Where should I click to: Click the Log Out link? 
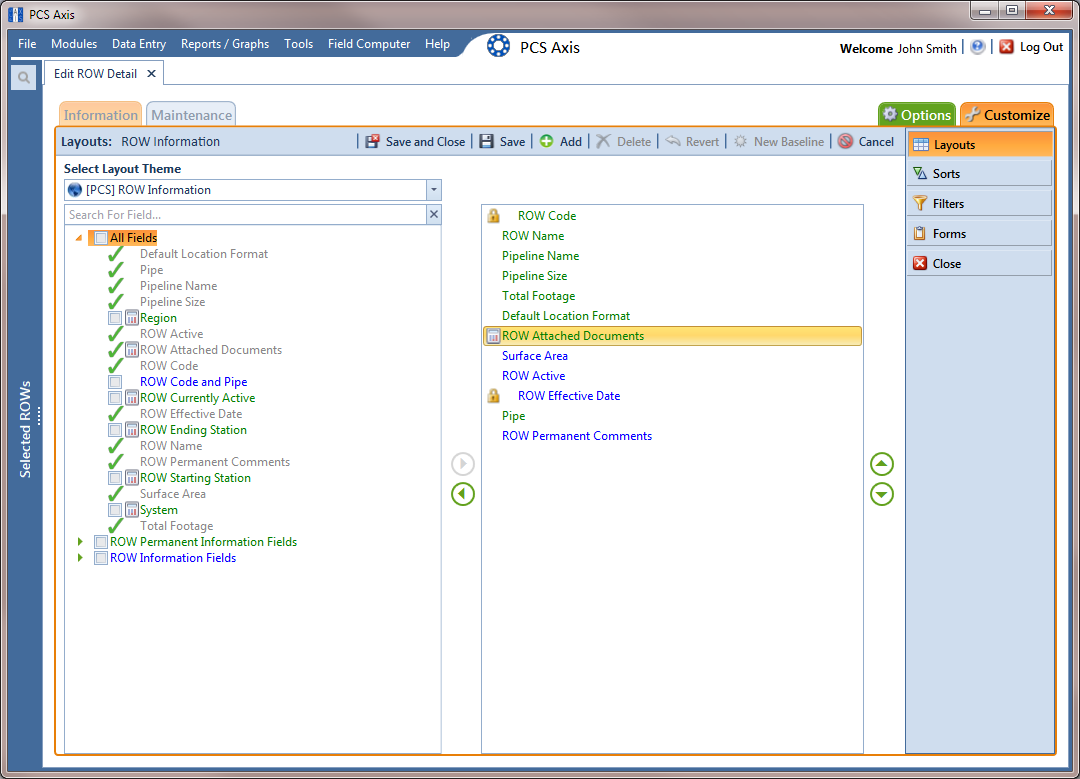pyautogui.click(x=1041, y=47)
